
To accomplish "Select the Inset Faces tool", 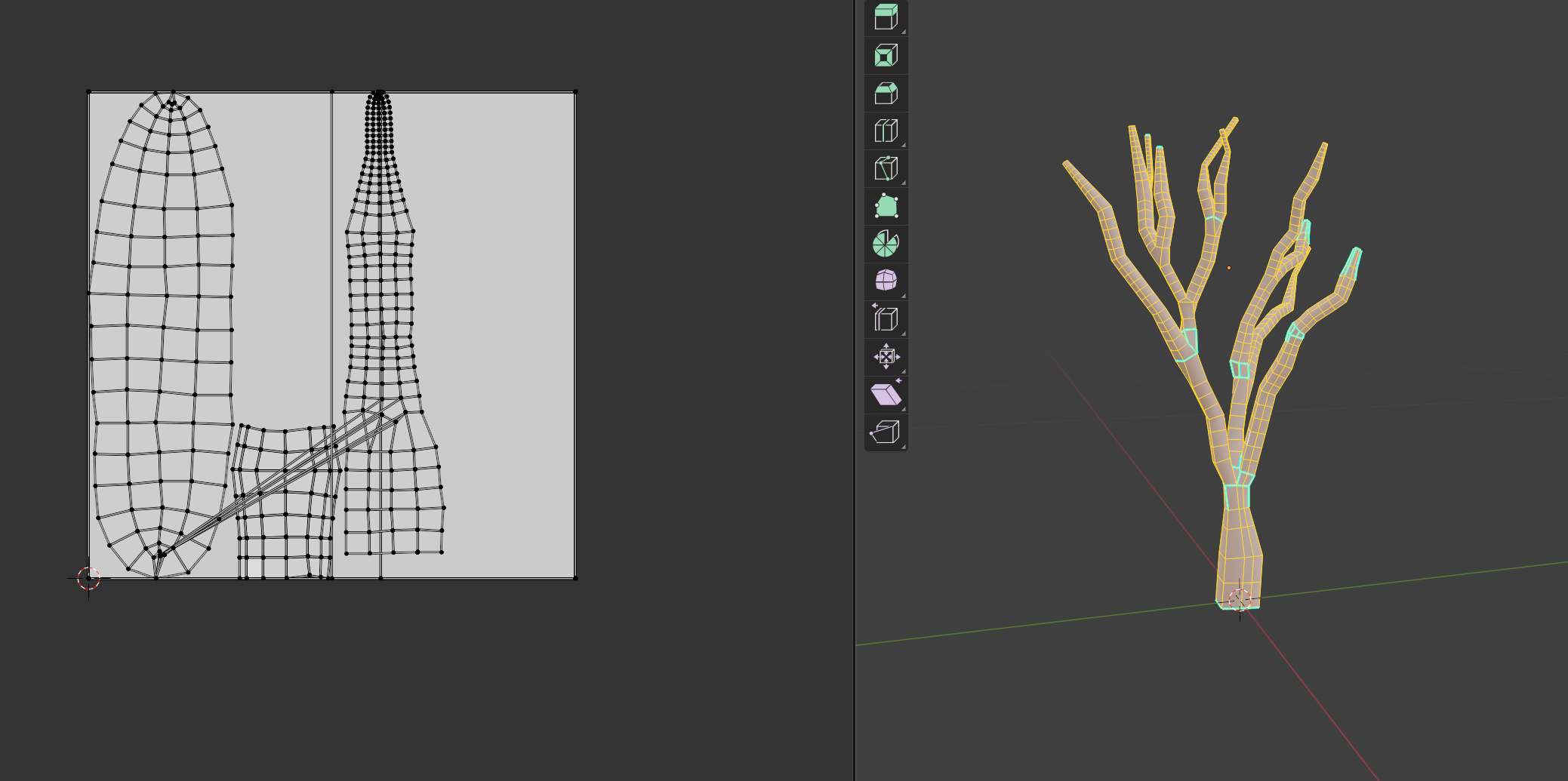I will click(x=886, y=56).
